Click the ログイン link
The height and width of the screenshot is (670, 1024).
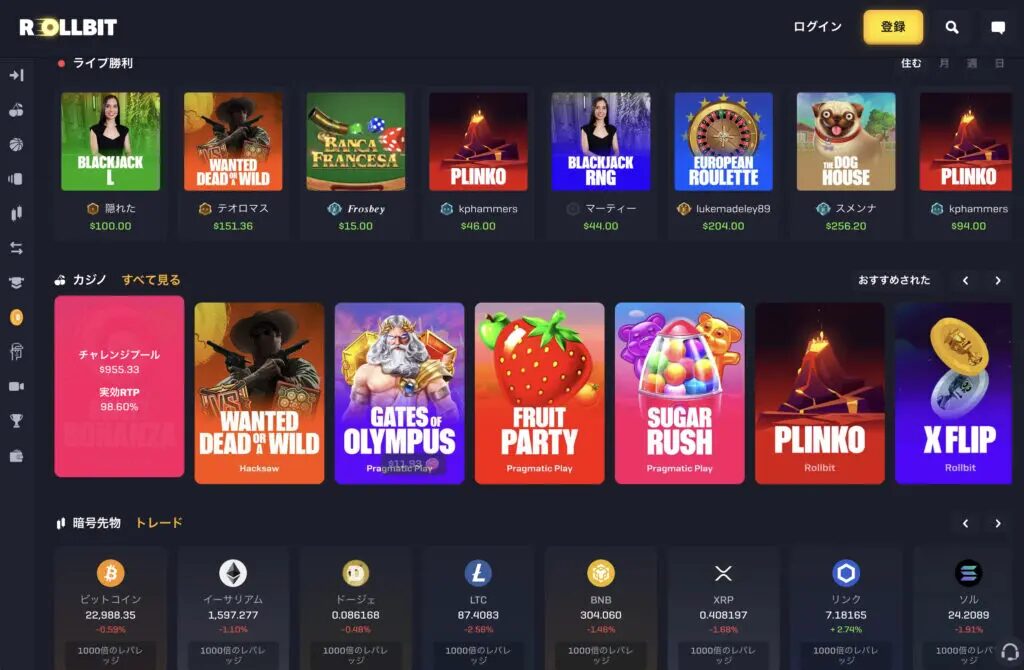pos(817,27)
